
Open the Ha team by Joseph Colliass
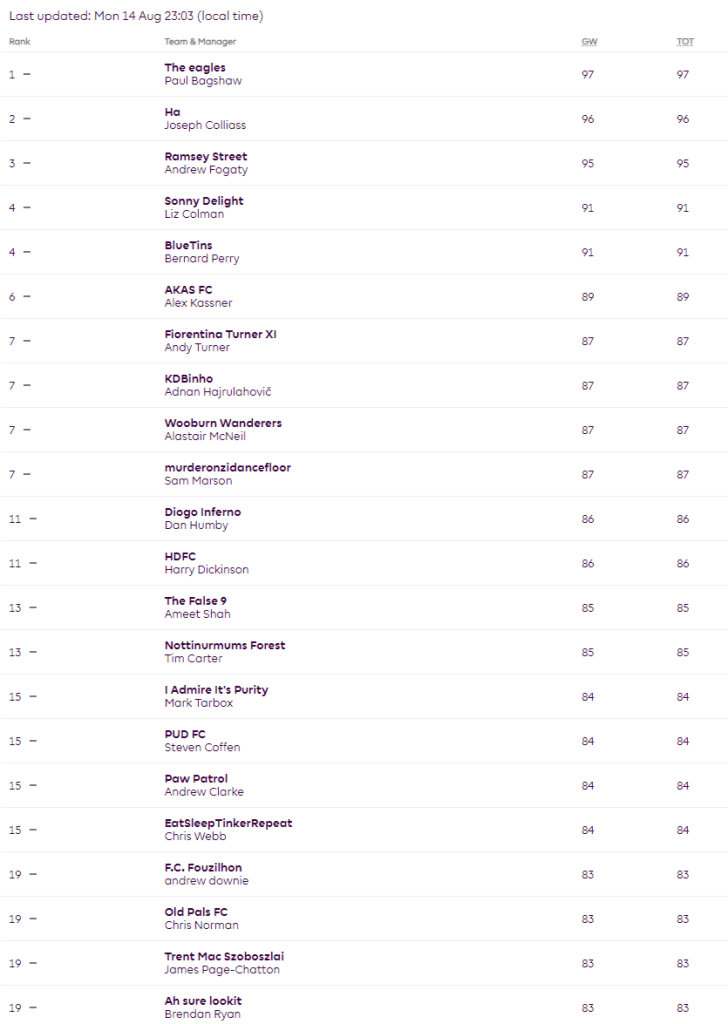tap(173, 112)
